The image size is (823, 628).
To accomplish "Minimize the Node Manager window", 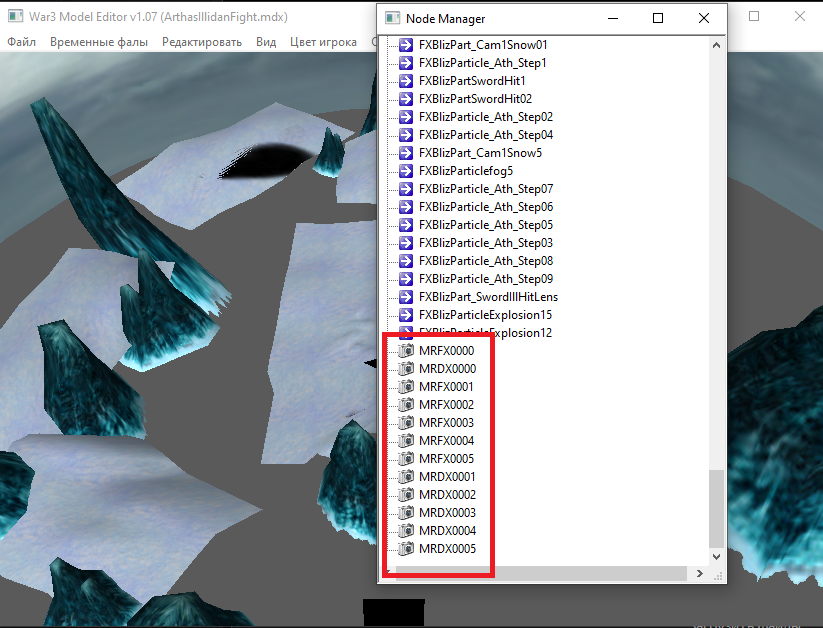I will coord(613,18).
